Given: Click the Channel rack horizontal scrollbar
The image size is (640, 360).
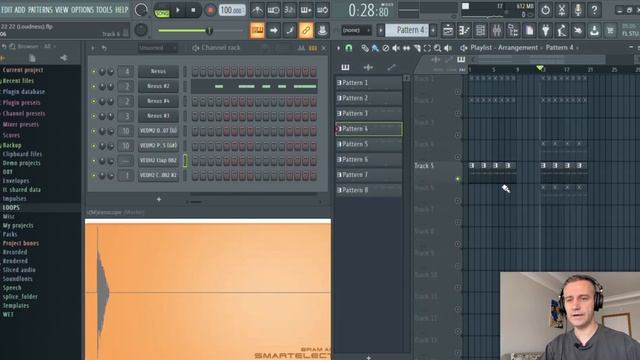Looking at the screenshot, I should [196, 202].
